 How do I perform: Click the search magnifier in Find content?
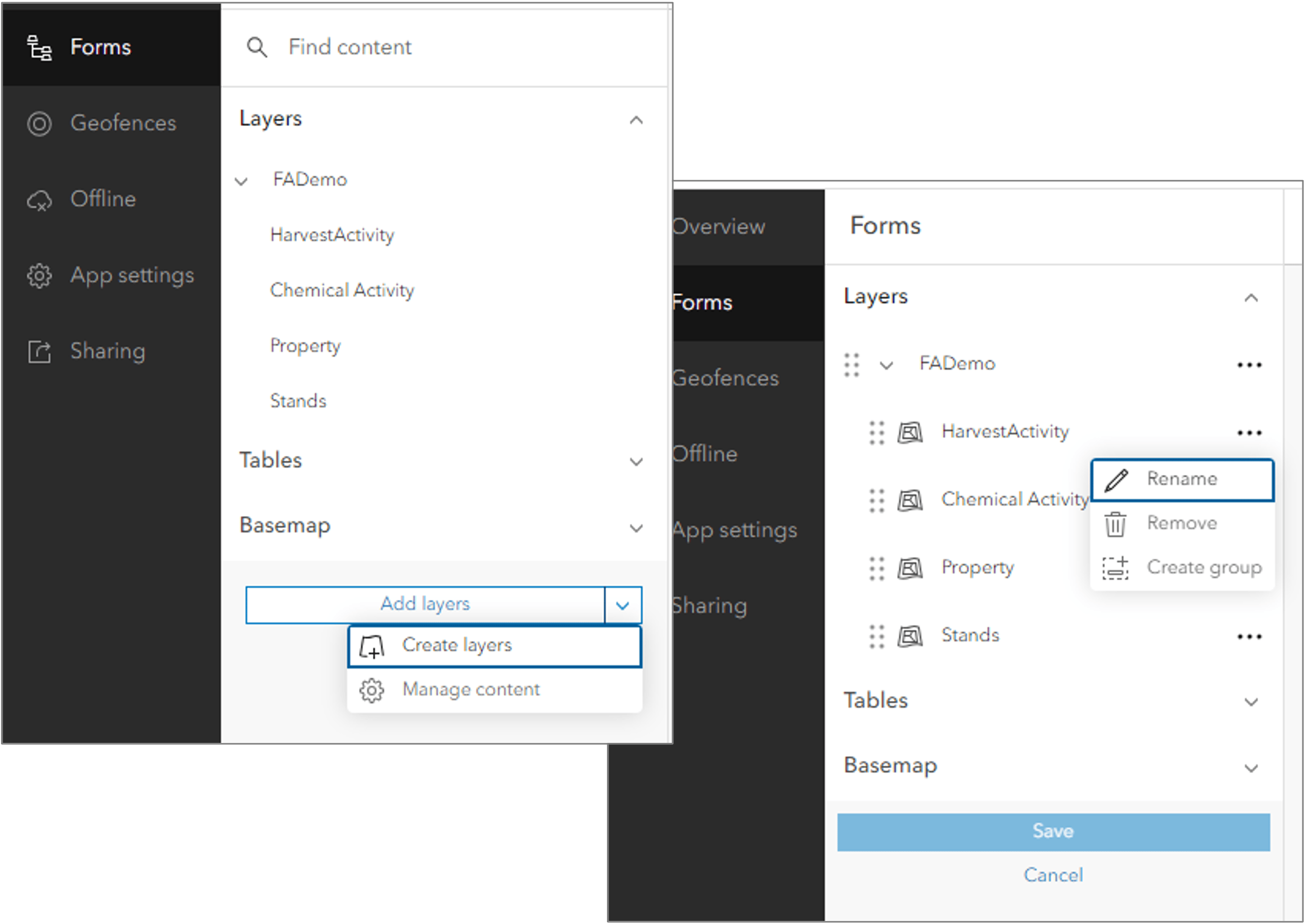point(258,47)
